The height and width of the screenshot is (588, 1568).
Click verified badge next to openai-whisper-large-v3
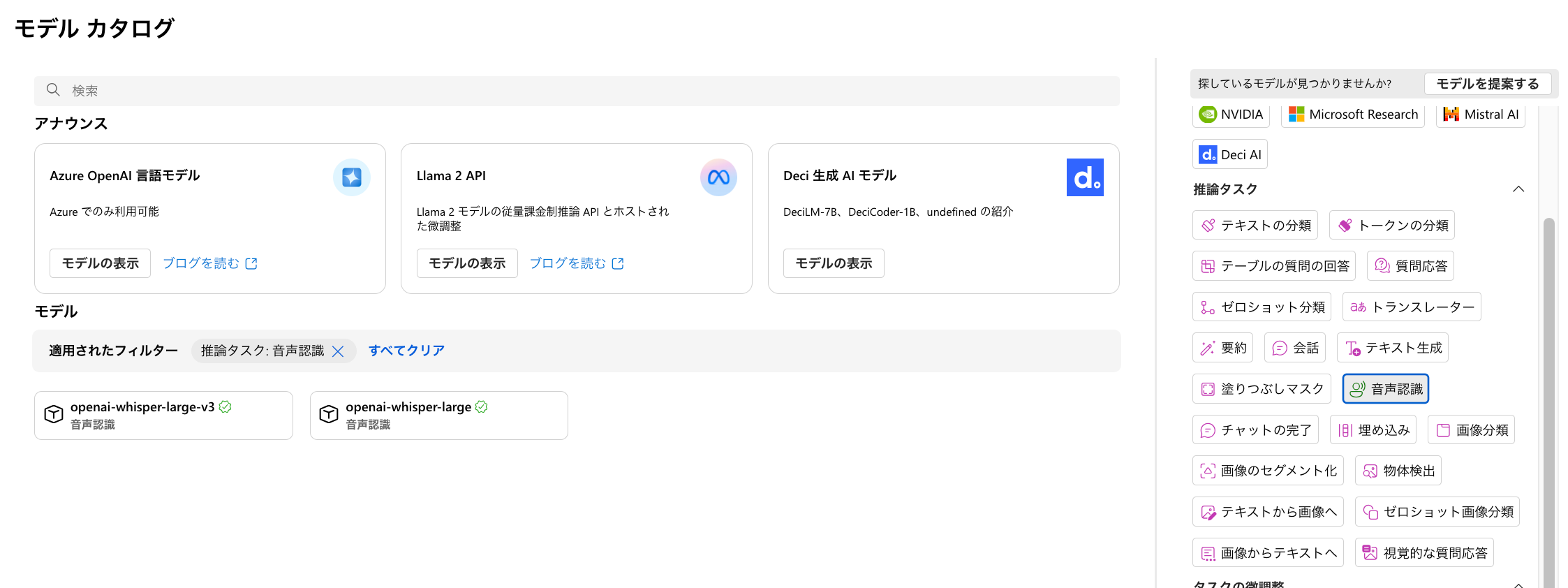tap(225, 406)
